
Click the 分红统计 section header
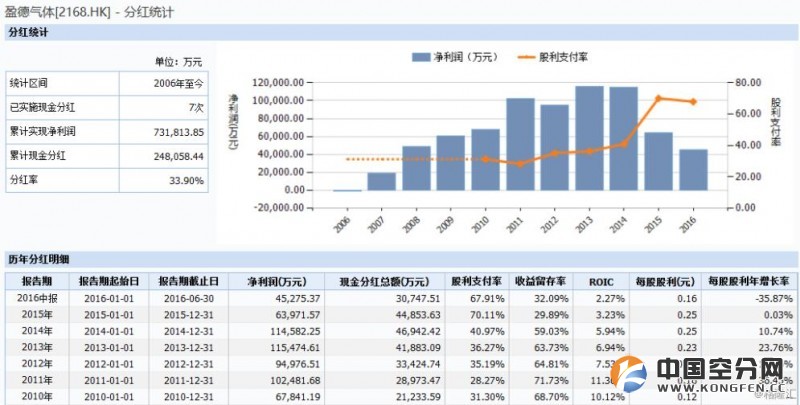pos(28,32)
